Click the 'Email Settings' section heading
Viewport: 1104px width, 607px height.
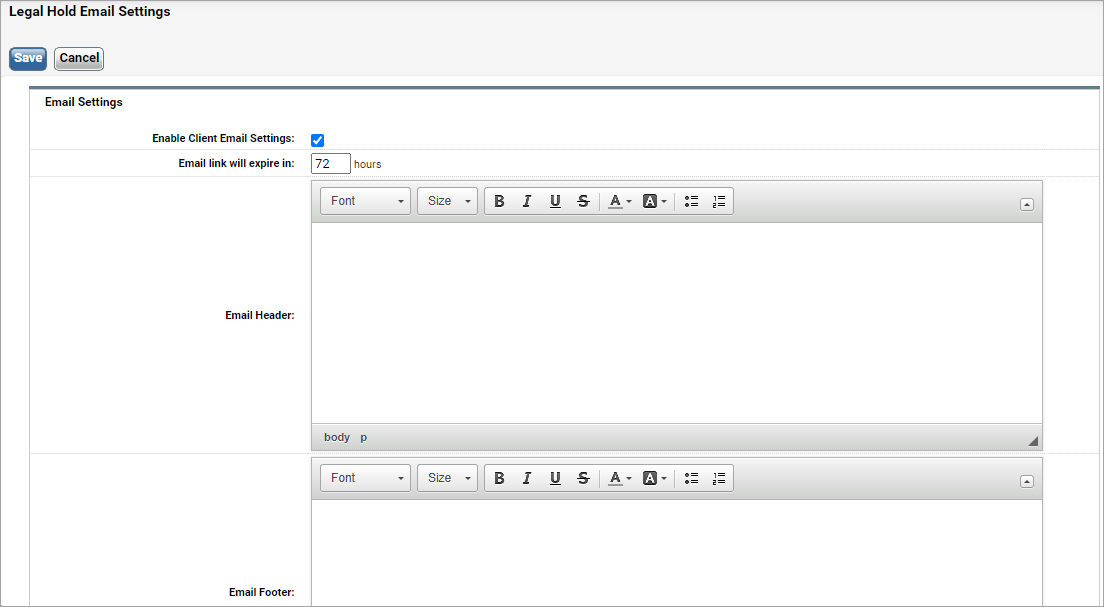click(x=84, y=102)
